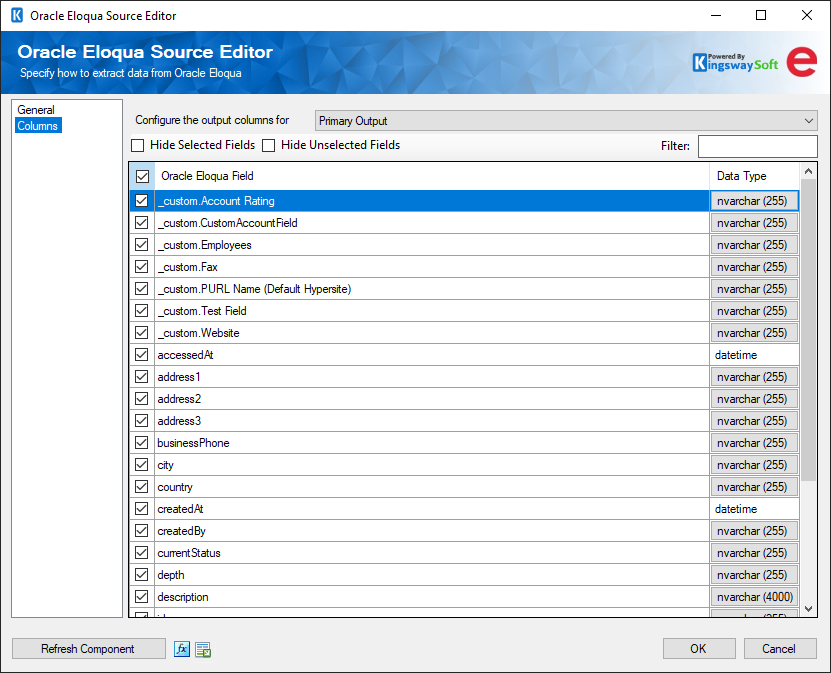Open data type for _custom.Website

(754, 333)
